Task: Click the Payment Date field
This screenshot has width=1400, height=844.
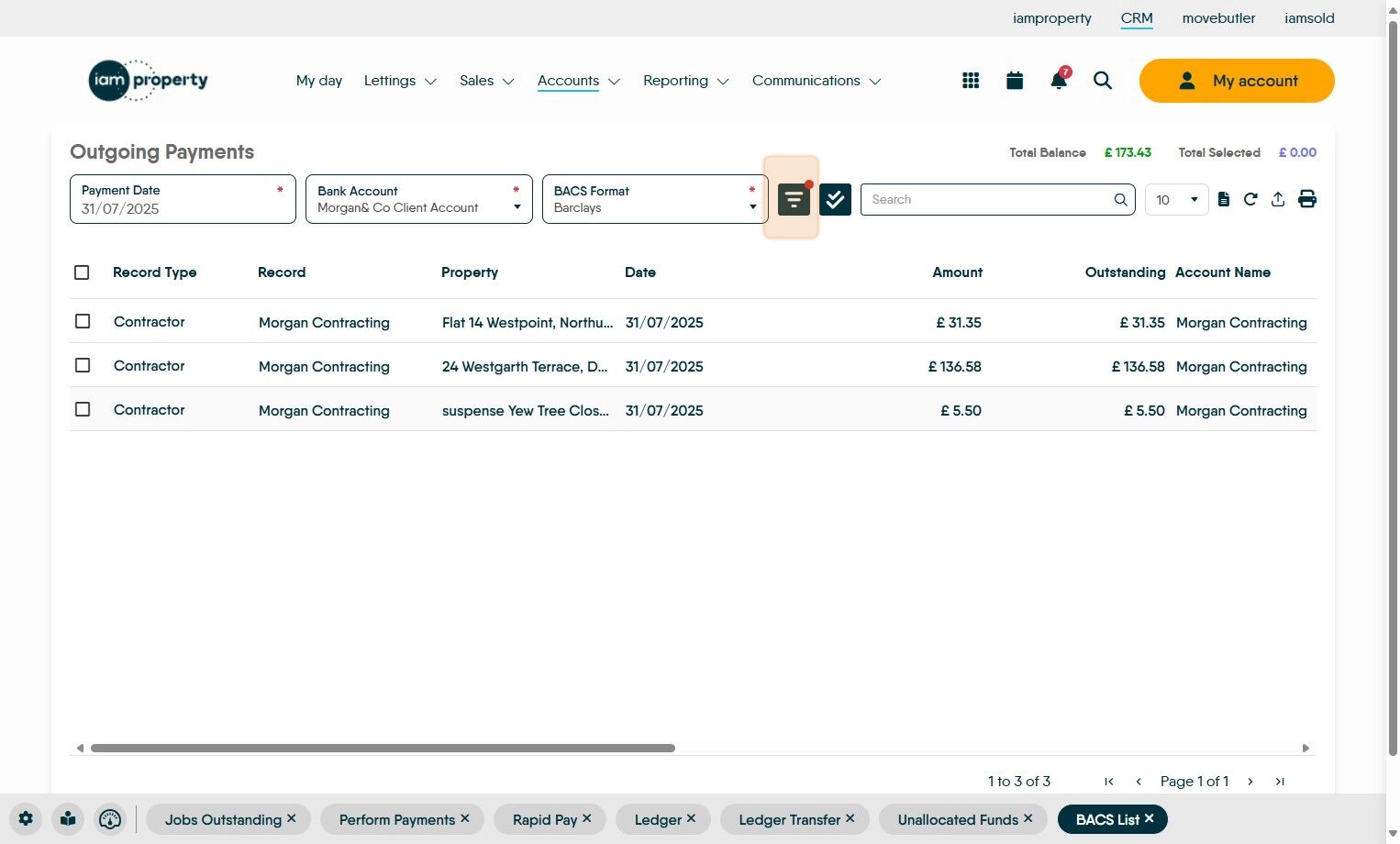Action: 183,199
